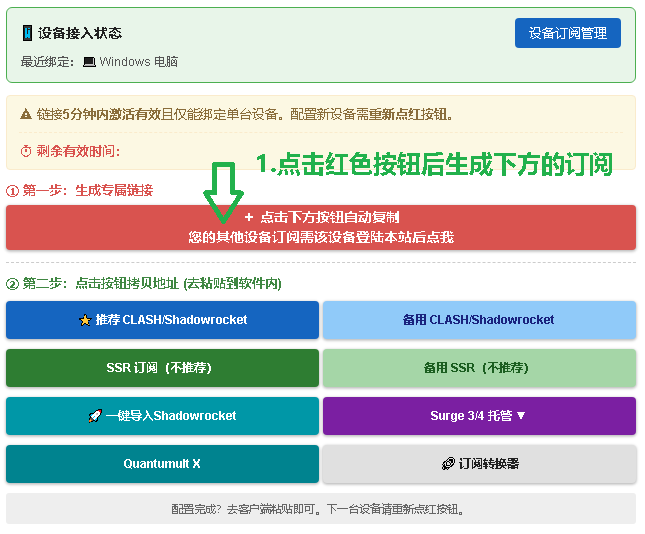
Task: Copy the 推荐 CLASH/Shadowrocket subscription address
Action: pyautogui.click(x=162, y=320)
